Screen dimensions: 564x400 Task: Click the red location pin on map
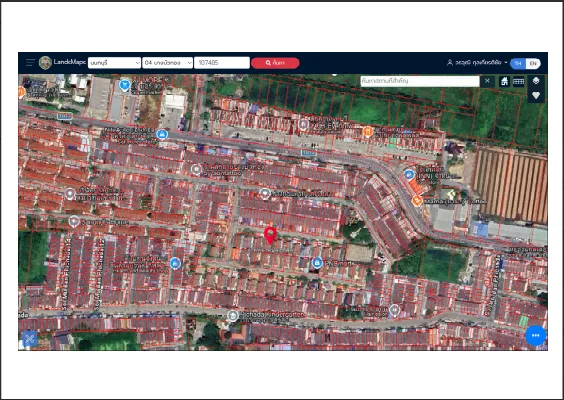pos(270,235)
